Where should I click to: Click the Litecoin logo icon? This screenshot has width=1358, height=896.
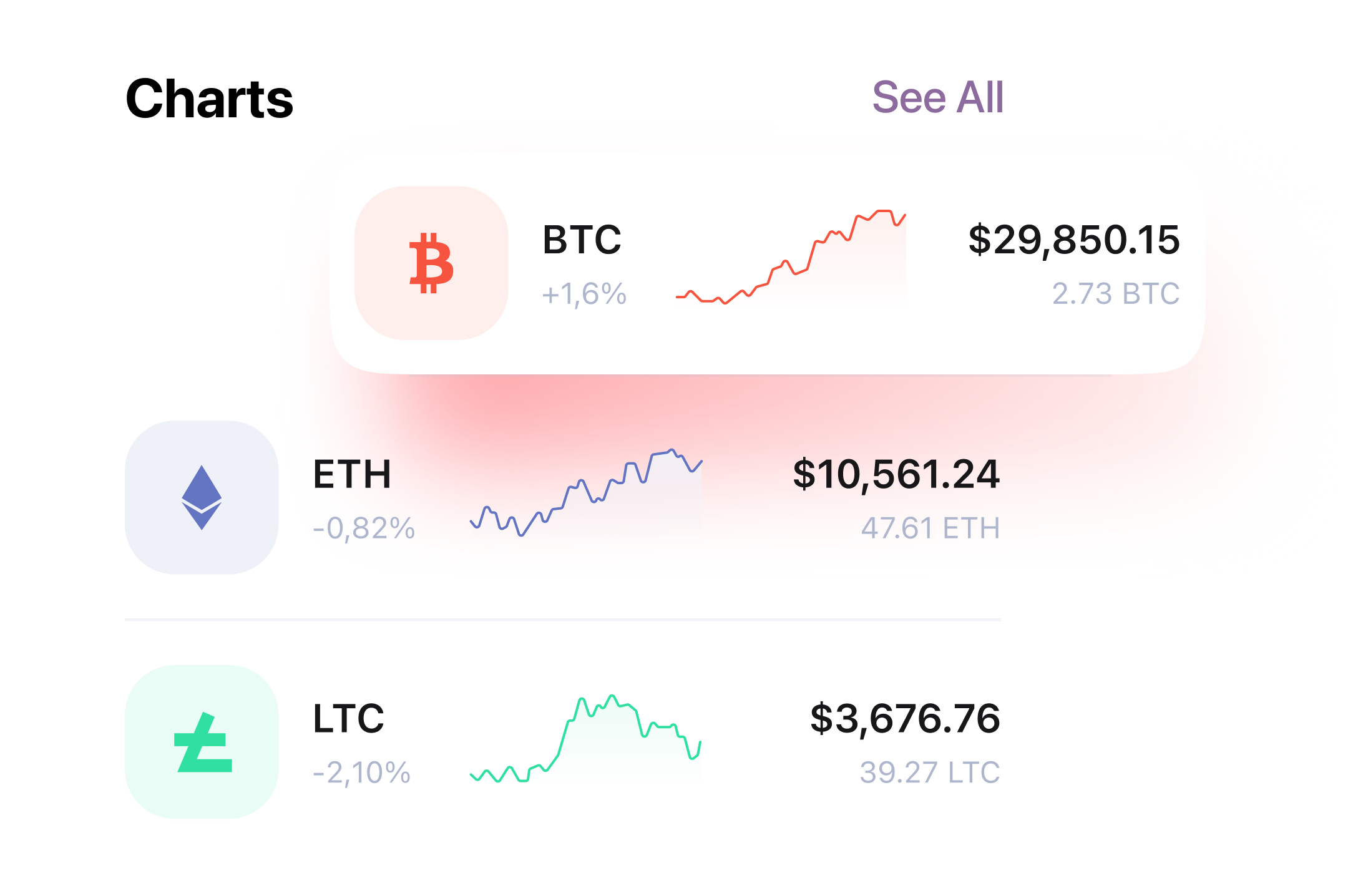pos(202,742)
